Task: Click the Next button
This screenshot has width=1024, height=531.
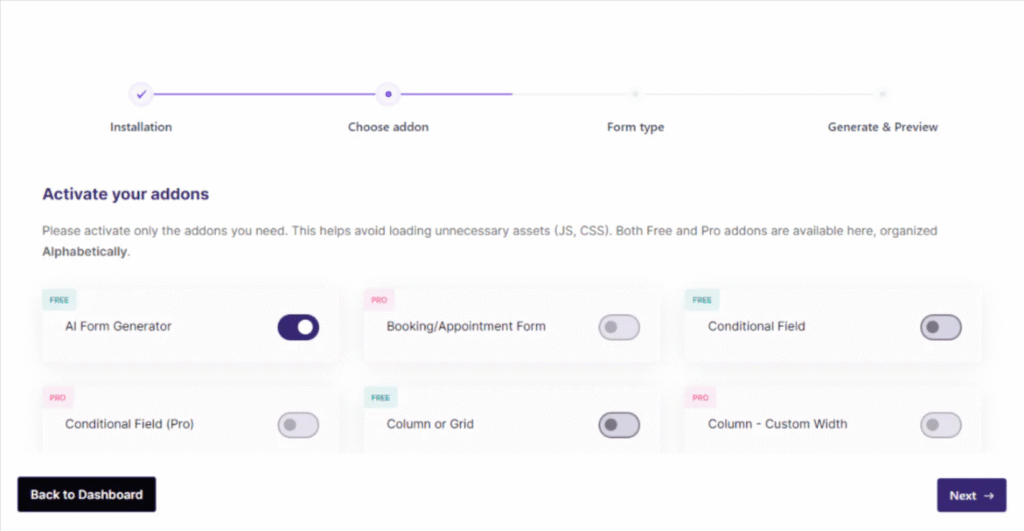Action: [972, 495]
